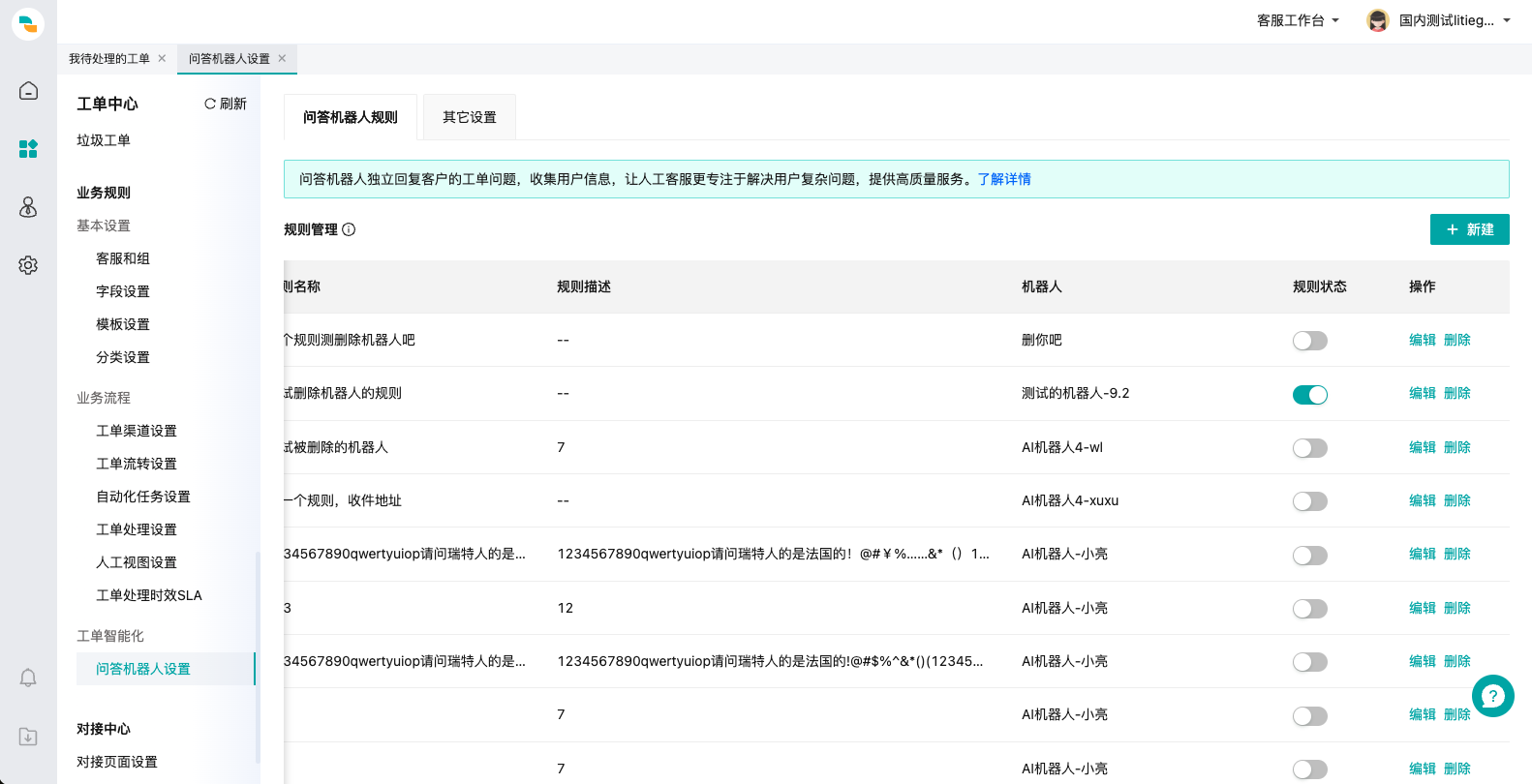The image size is (1532, 784).
Task: Delete the rule for robot 删你吧
Action: pos(1457,340)
